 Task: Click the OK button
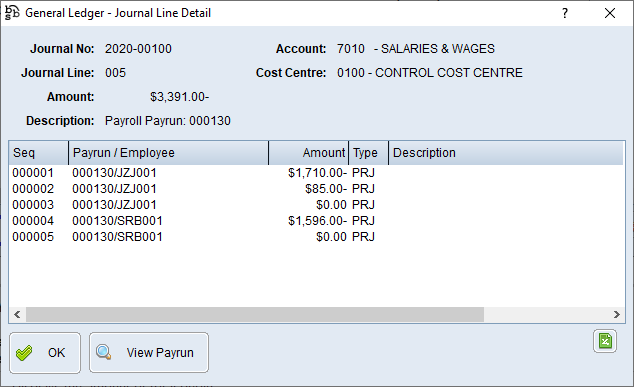click(45, 353)
